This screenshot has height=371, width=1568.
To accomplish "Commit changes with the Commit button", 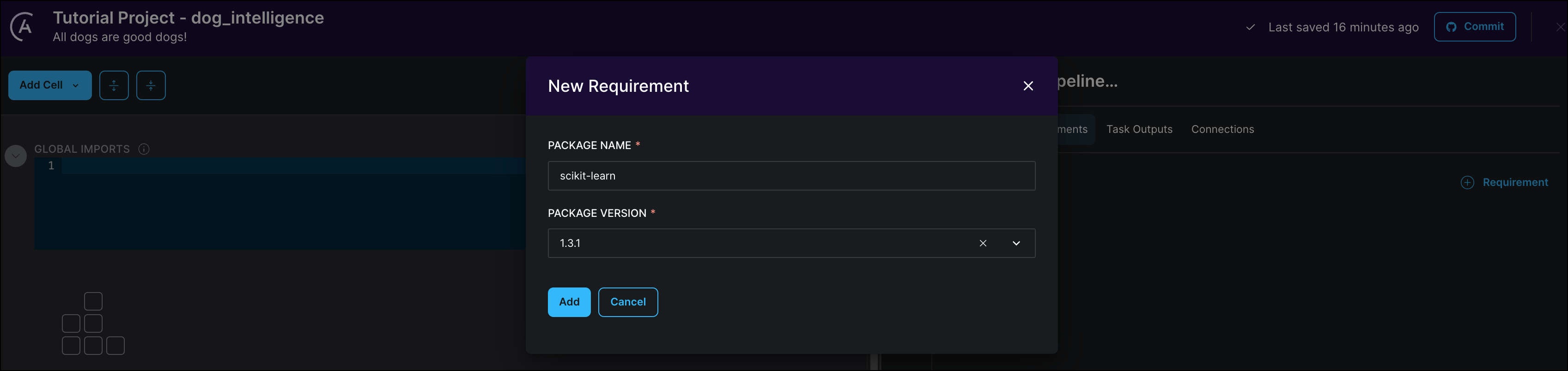I will click(x=1474, y=27).
